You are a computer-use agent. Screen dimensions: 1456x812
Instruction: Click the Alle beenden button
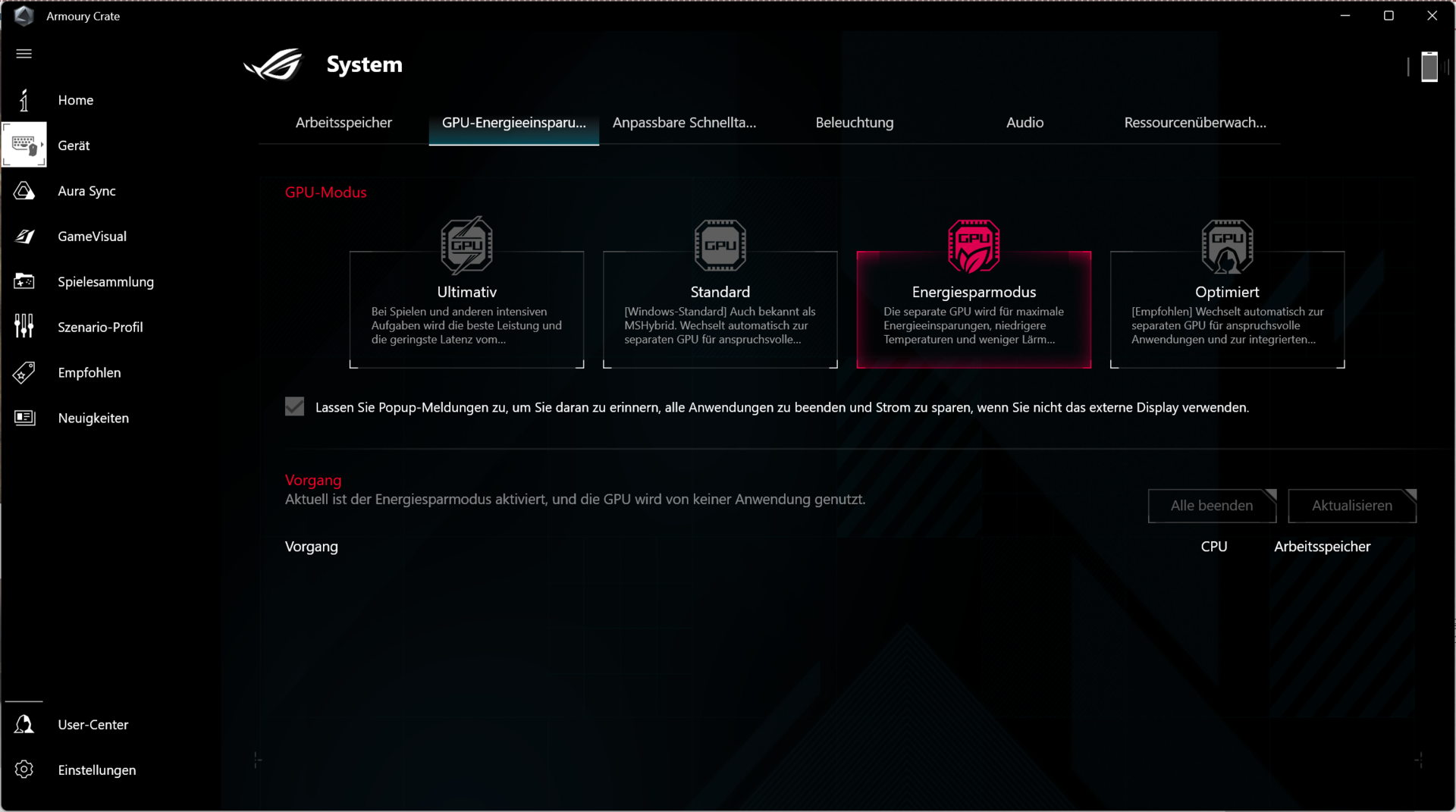(1212, 506)
